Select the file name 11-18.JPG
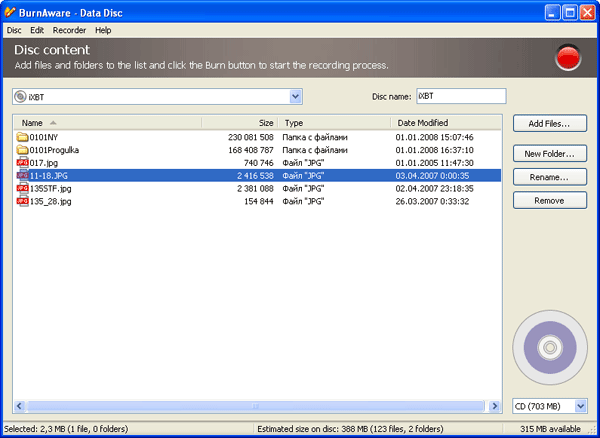Screen dimensions: 600x438 point(49,176)
